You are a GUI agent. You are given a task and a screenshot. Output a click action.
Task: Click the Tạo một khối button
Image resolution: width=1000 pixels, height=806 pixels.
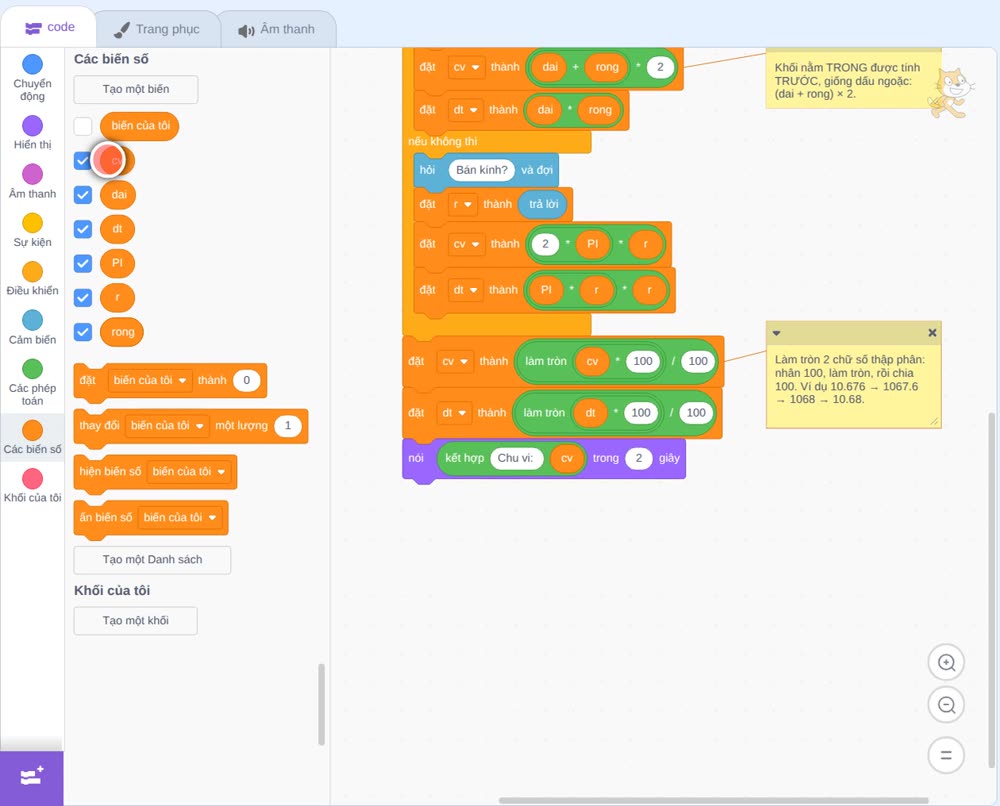pyautogui.click(x=136, y=621)
